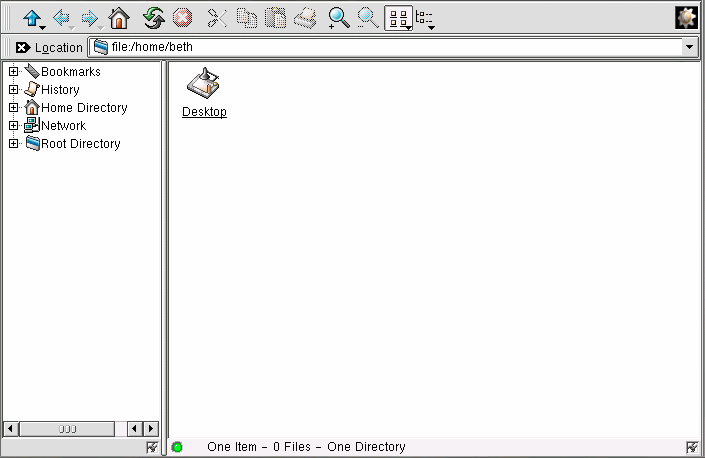Reload the current folder view
This screenshot has height=458, width=705.
[x=153, y=17]
